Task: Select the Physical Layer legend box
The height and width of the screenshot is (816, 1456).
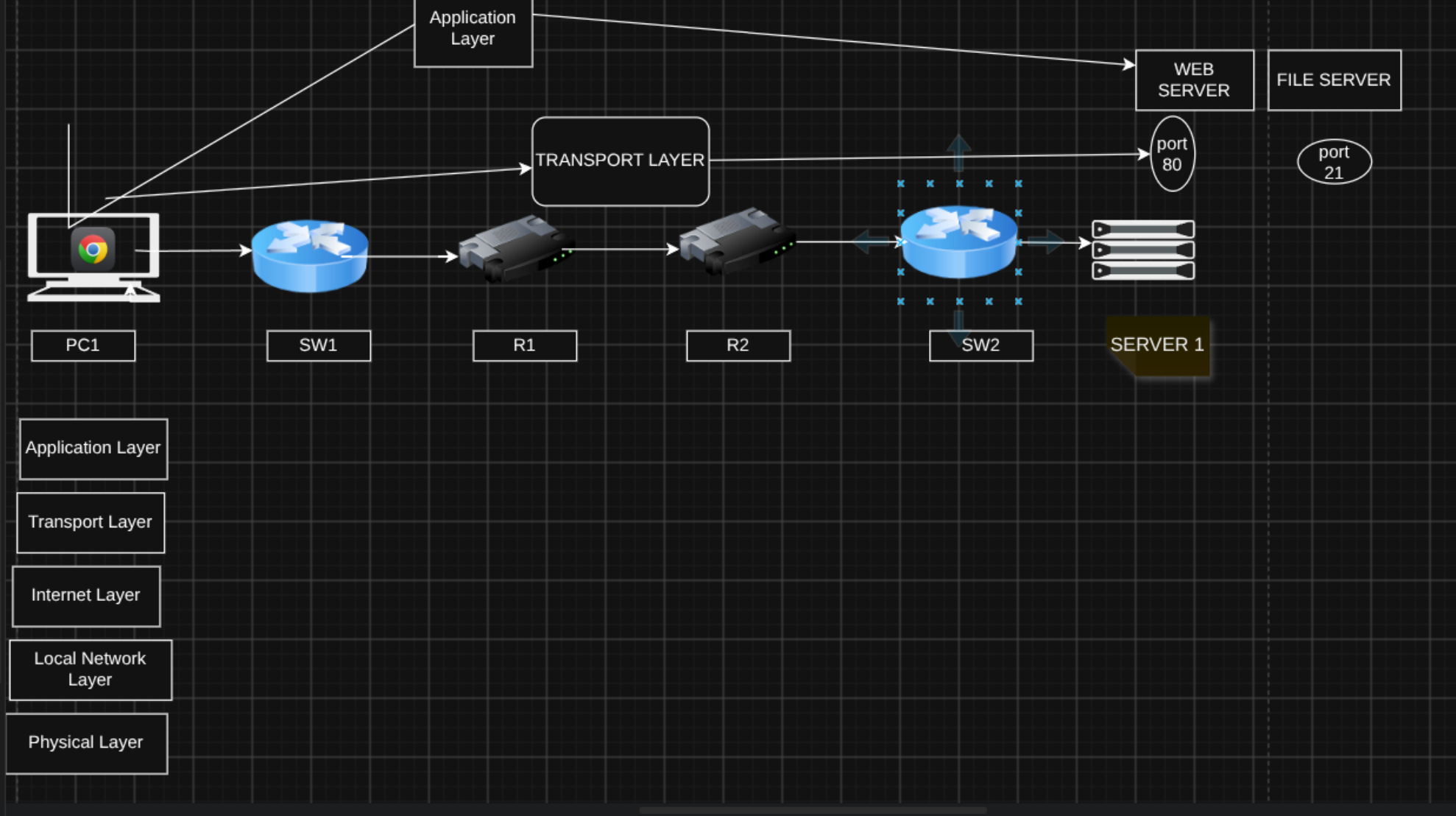Action: (x=86, y=743)
